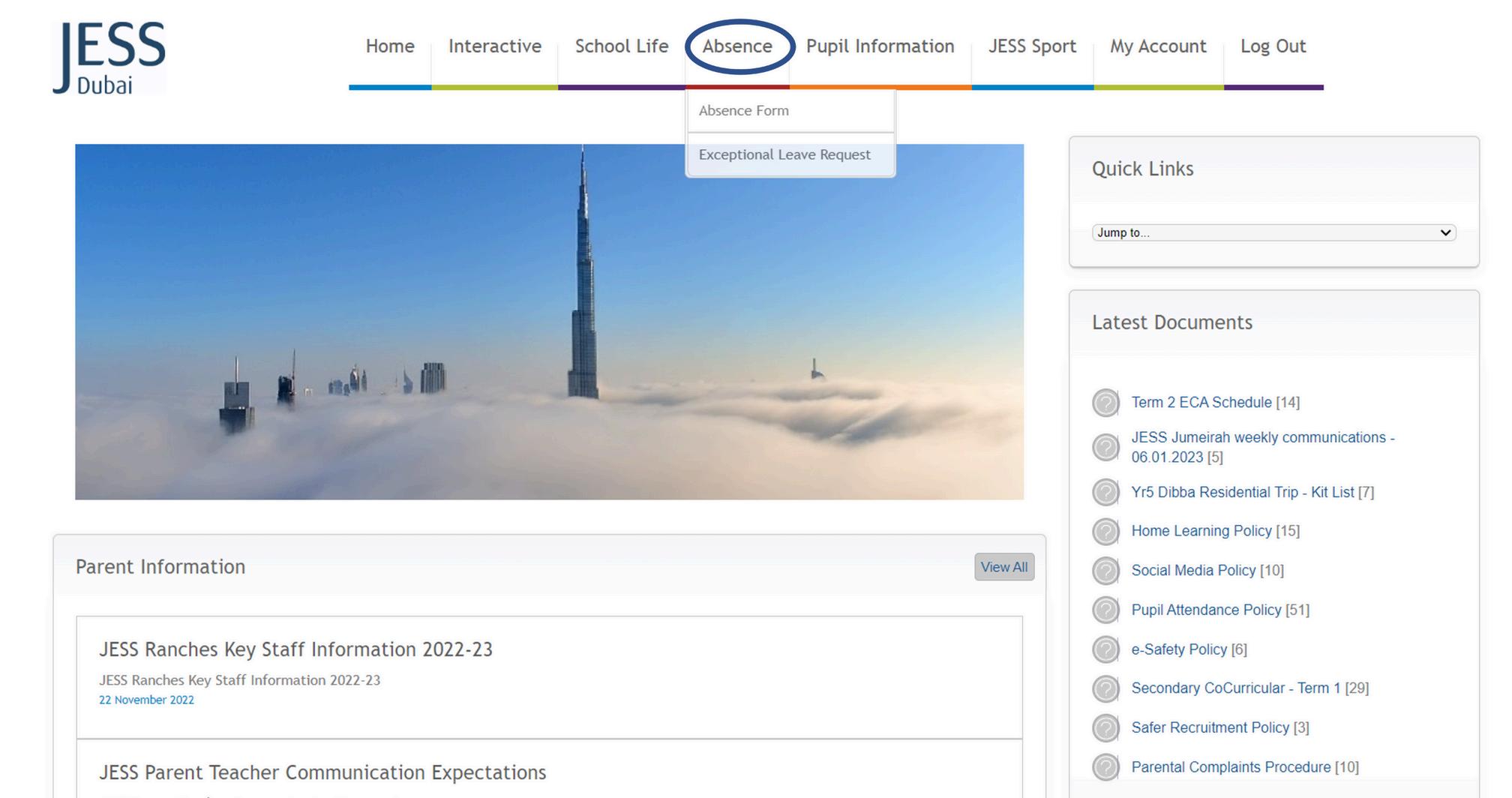The image size is (1512, 798).
Task: Click icon beside Safer Recruitment Policy
Action: tap(1105, 728)
